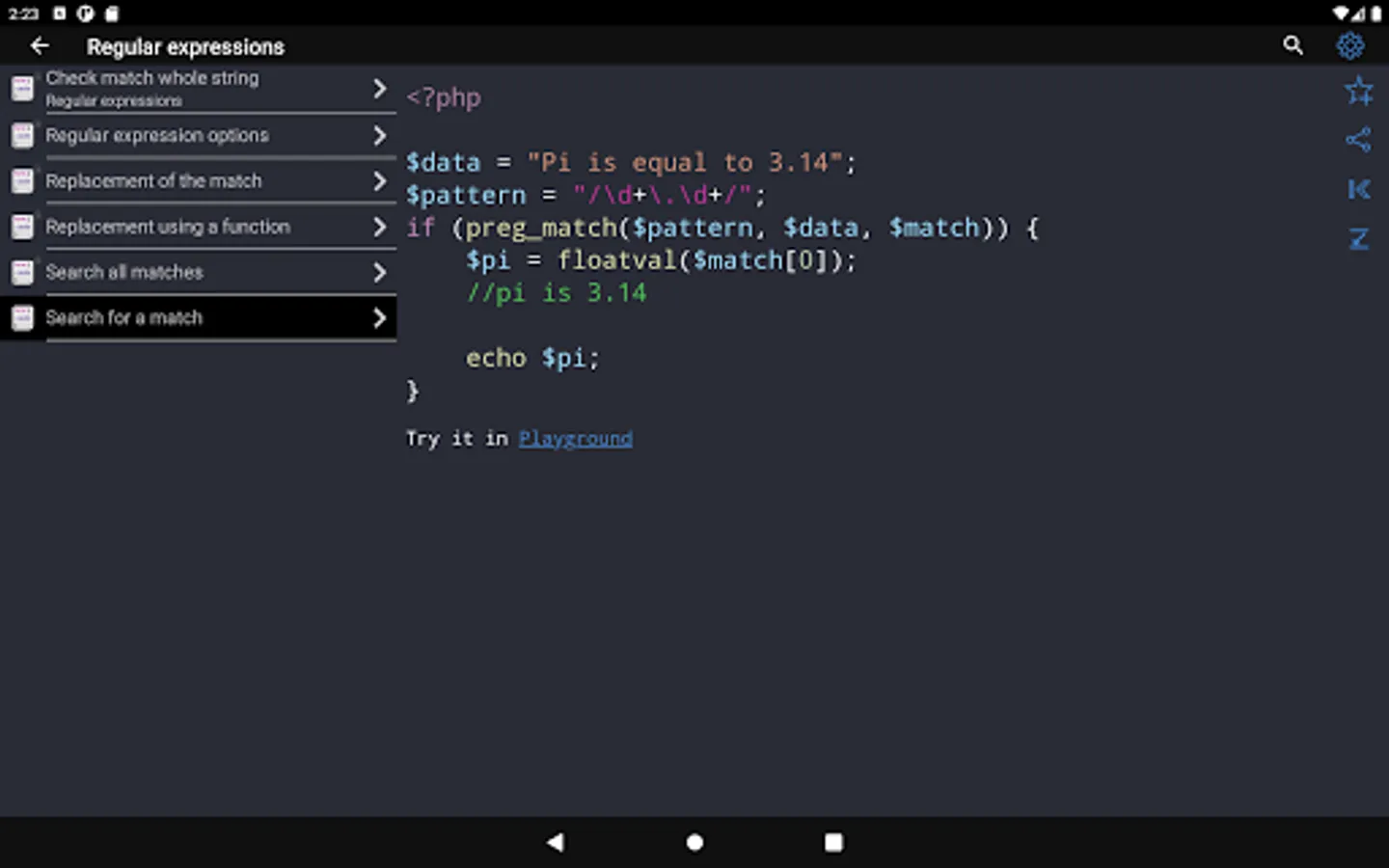Open the Playground link
The image size is (1389, 868).
(576, 439)
